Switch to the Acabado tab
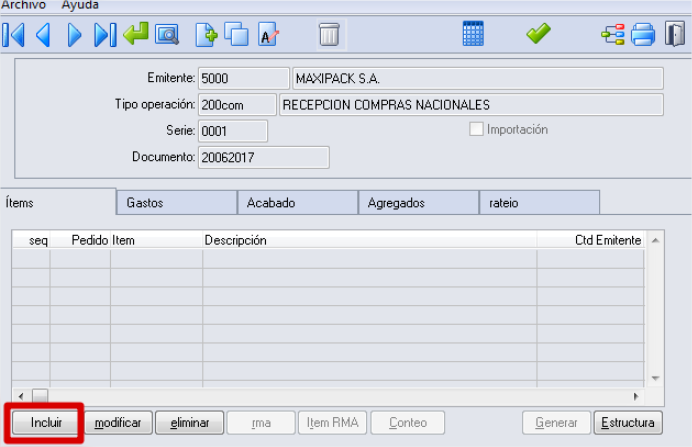Image resolution: width=692 pixels, height=447 pixels. (298, 203)
